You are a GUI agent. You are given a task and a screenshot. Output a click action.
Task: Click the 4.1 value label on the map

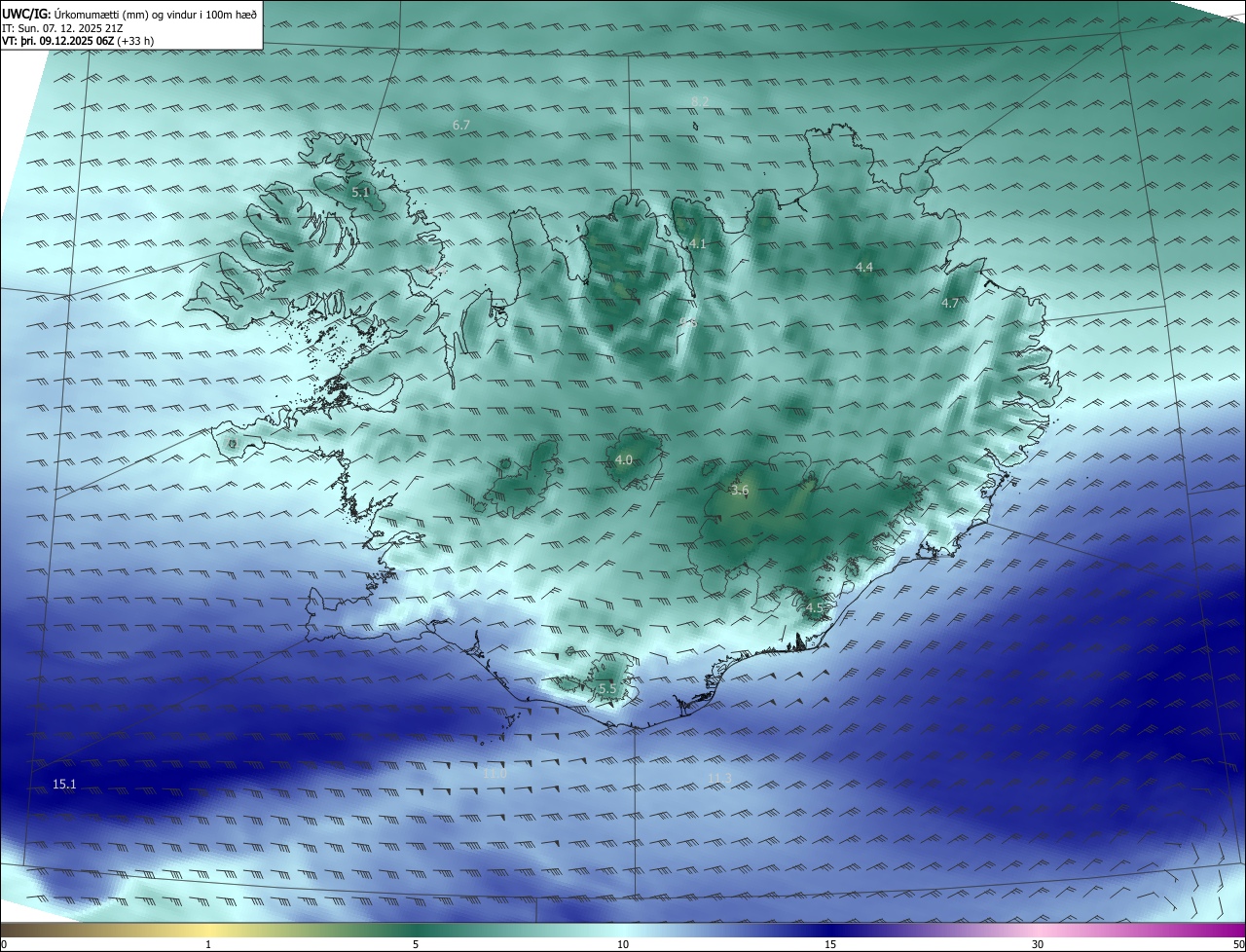pyautogui.click(x=697, y=244)
